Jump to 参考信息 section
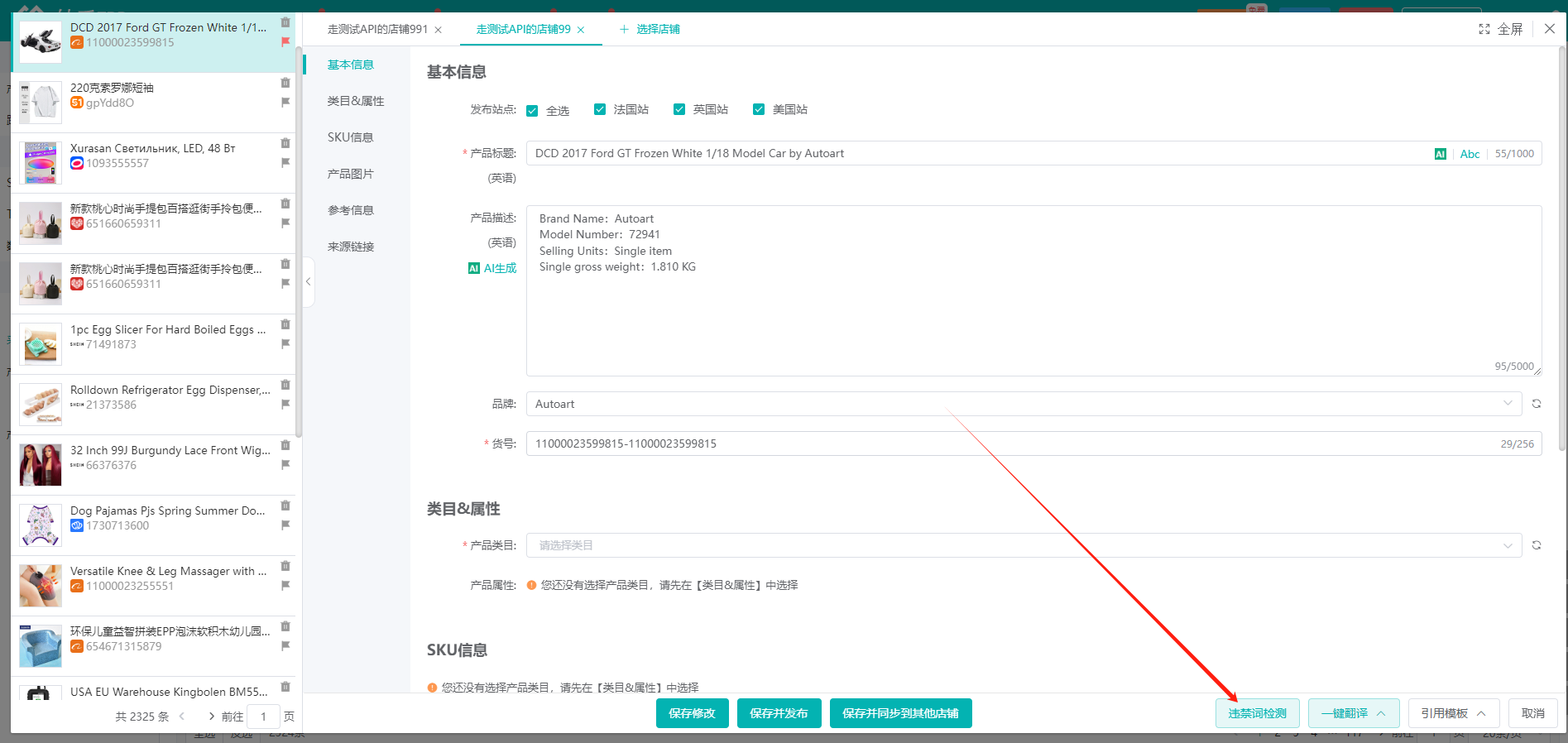This screenshot has width=1568, height=743. [351, 210]
